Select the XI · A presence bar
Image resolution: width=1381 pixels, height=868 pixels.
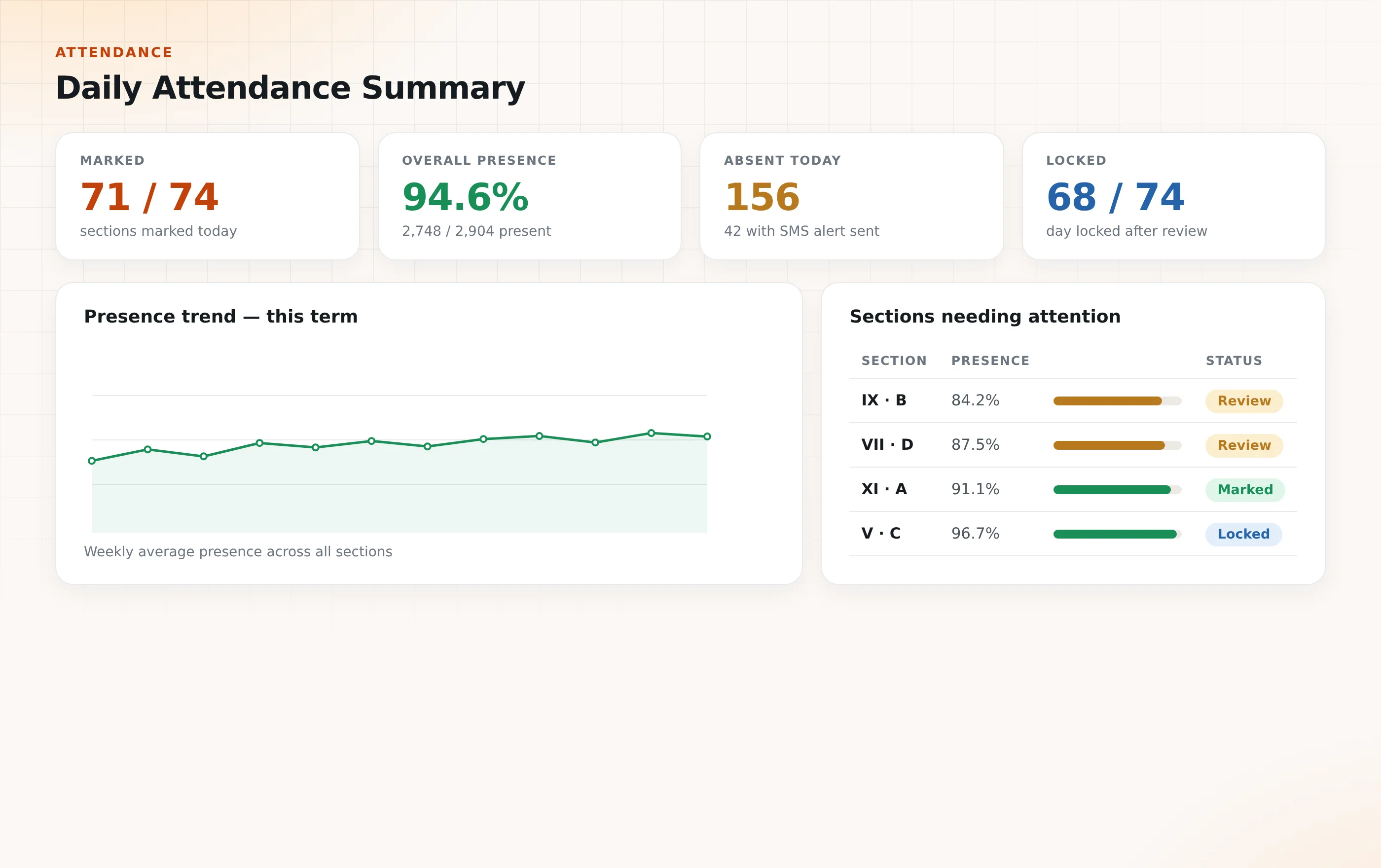[x=1117, y=490]
